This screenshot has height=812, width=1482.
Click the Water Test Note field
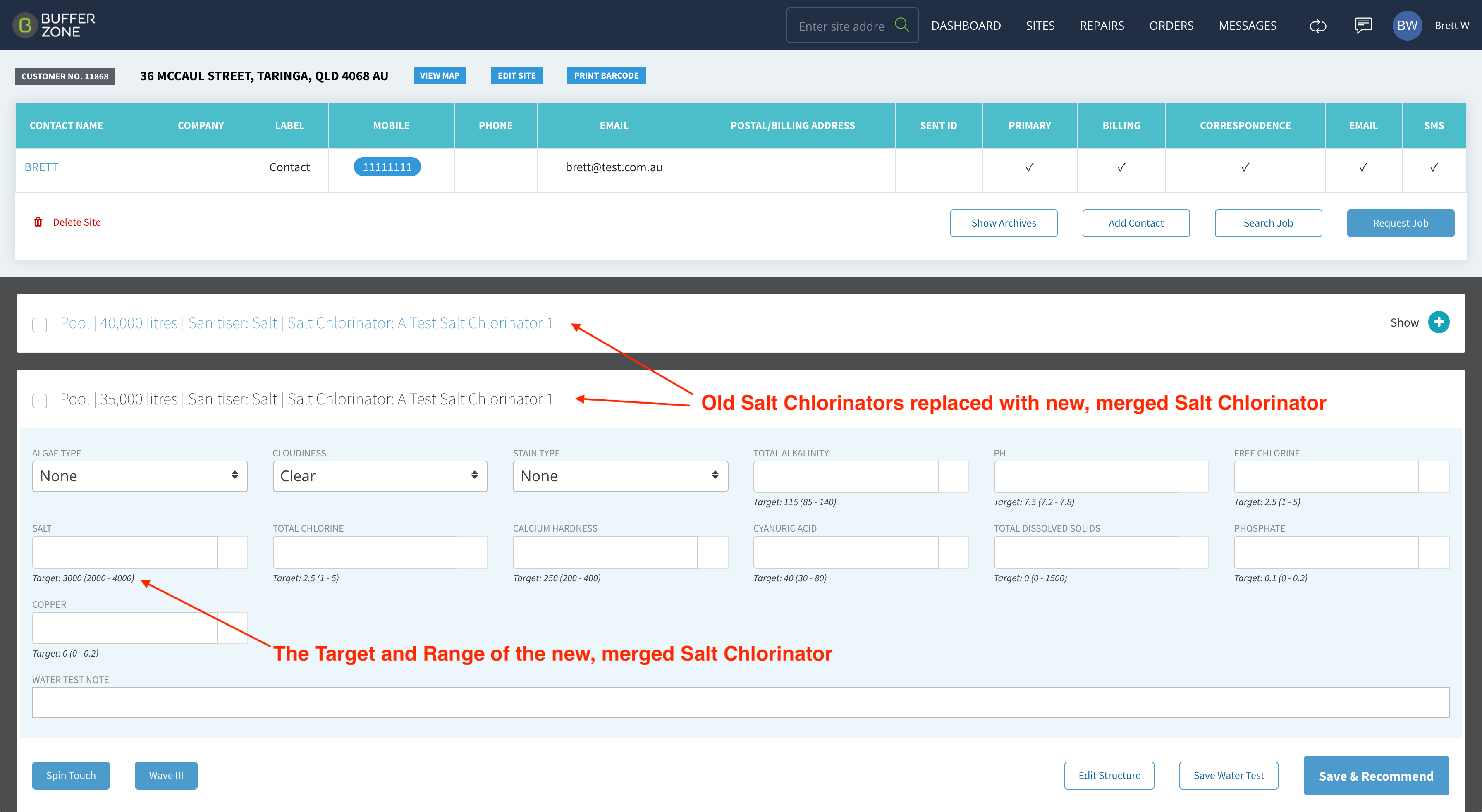pos(741,702)
